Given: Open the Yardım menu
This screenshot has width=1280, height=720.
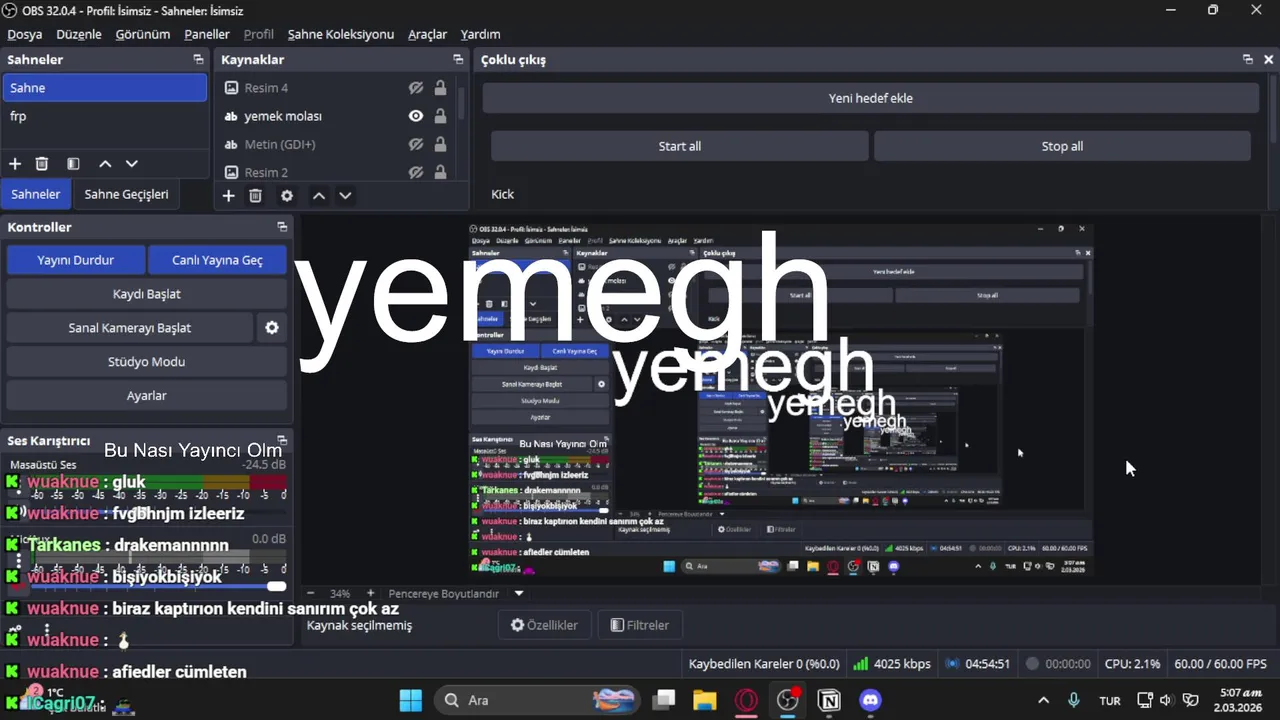Looking at the screenshot, I should 480,34.
